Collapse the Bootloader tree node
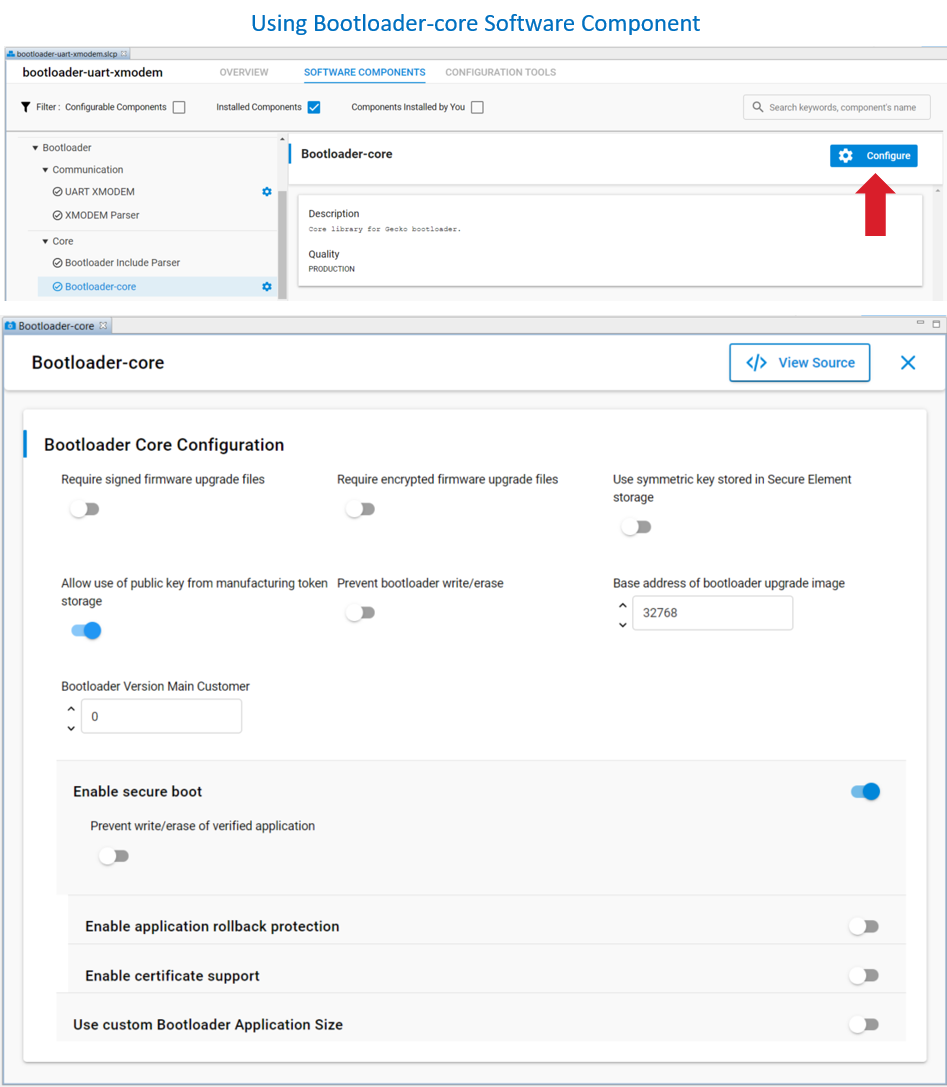The image size is (947, 1087). click(36, 148)
